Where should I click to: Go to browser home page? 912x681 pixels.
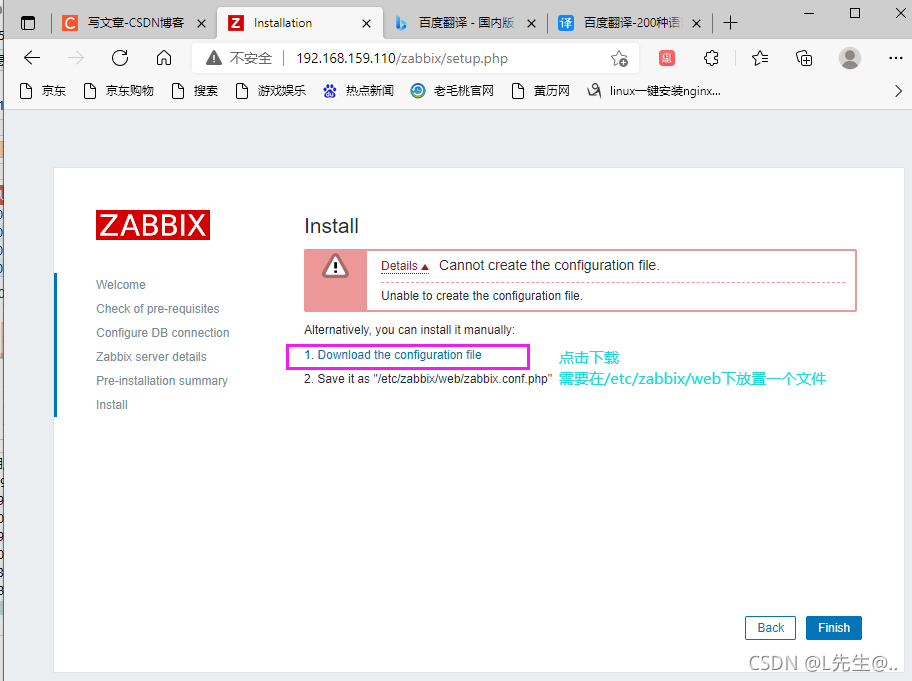pyautogui.click(x=164, y=58)
